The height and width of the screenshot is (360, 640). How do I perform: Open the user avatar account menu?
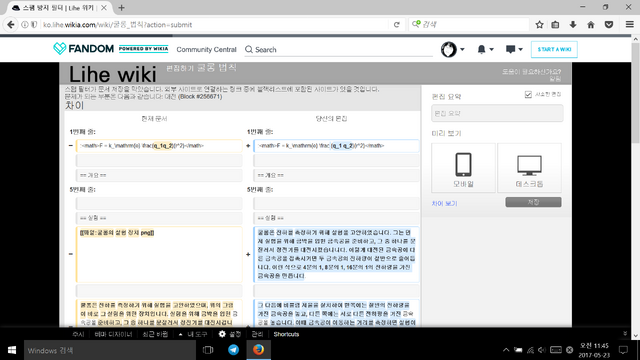tap(452, 49)
